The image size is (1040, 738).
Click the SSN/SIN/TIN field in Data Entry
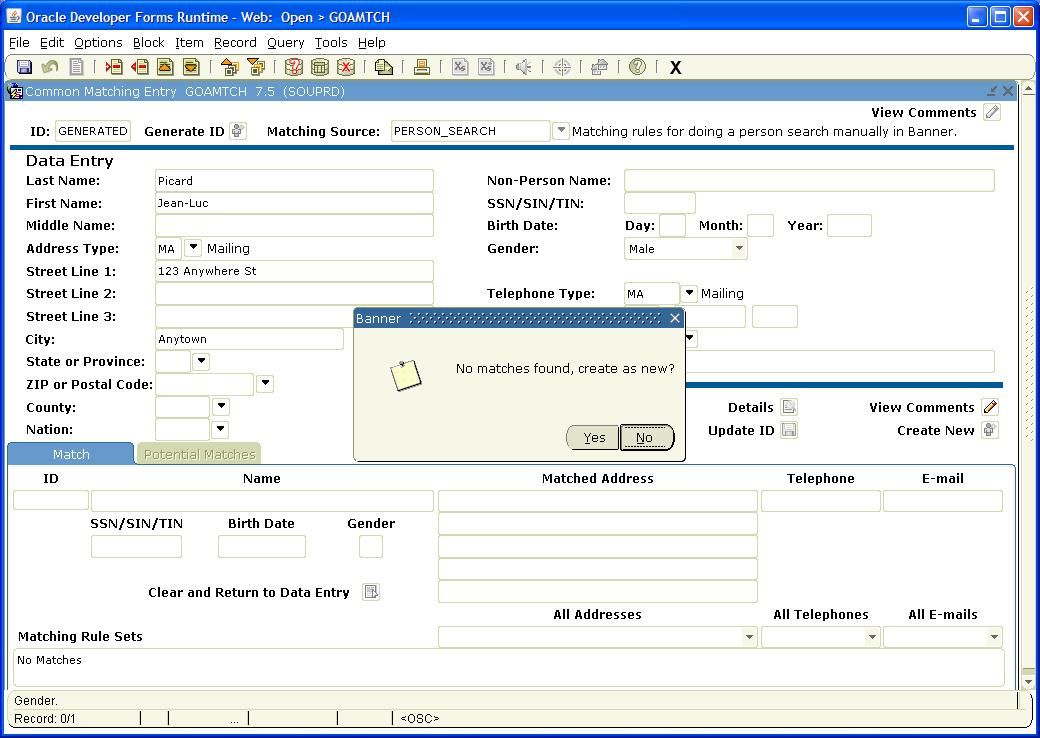click(x=659, y=204)
